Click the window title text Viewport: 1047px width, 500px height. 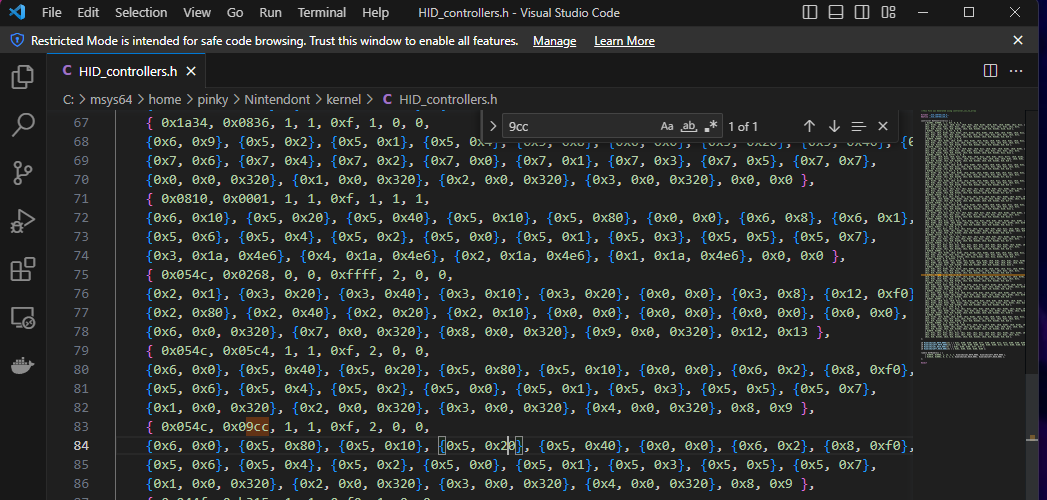(x=519, y=13)
